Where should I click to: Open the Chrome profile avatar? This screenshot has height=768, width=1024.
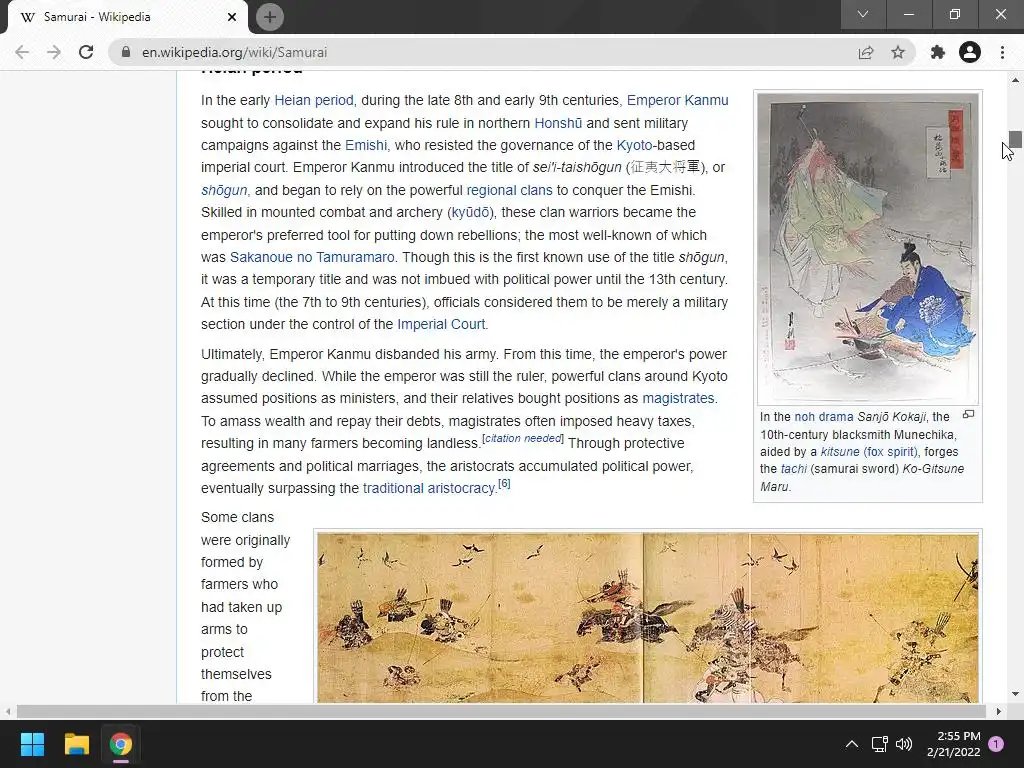coord(970,52)
